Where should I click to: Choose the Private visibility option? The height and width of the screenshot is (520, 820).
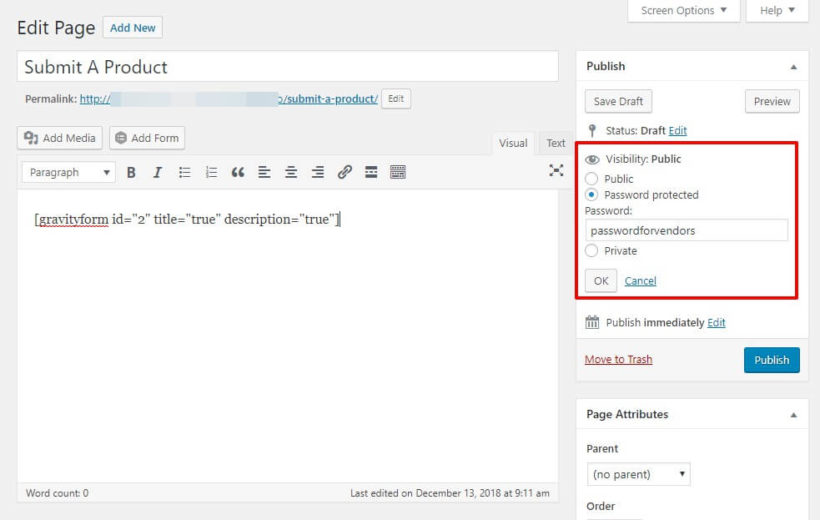click(591, 251)
